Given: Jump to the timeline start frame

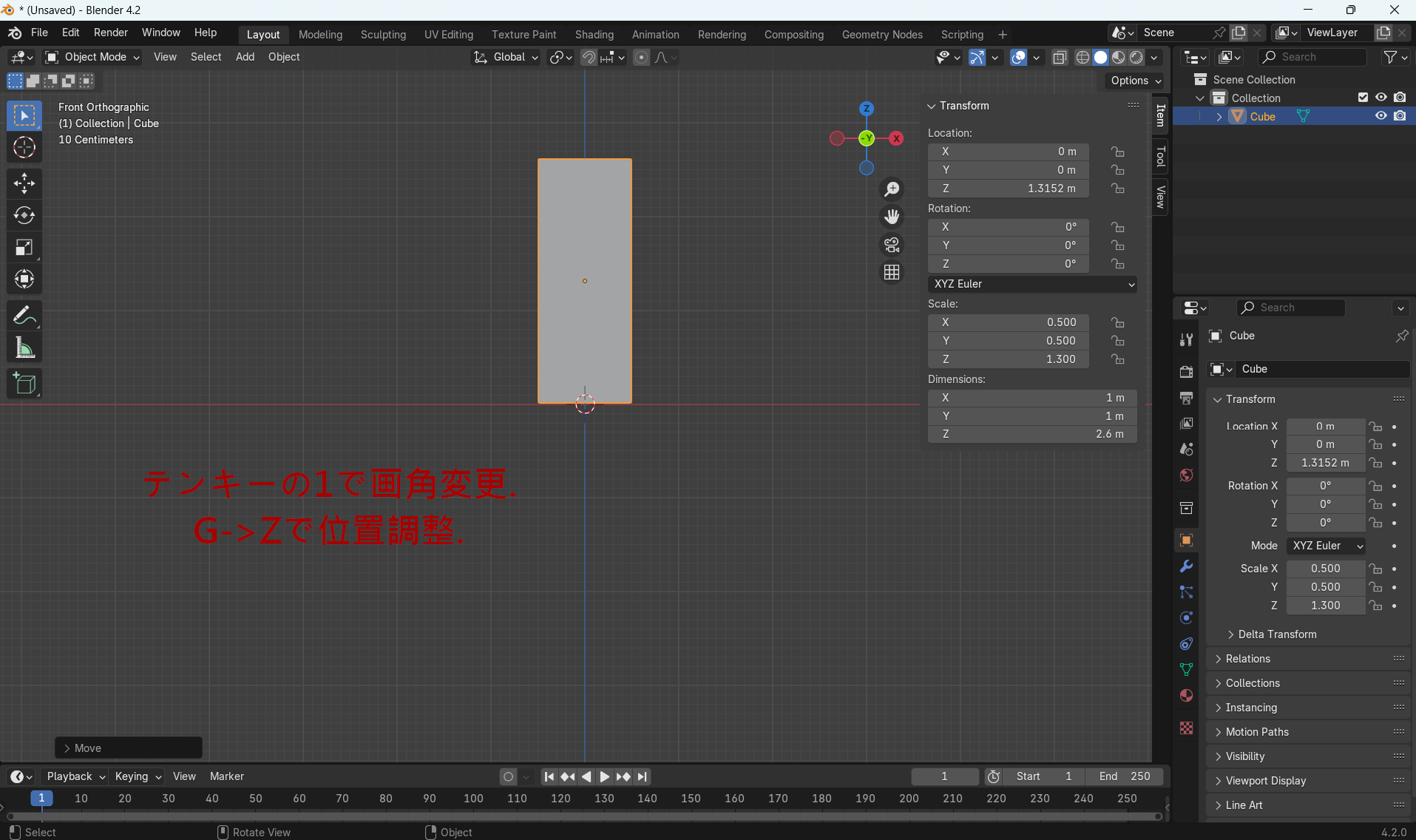Looking at the screenshot, I should 549,776.
